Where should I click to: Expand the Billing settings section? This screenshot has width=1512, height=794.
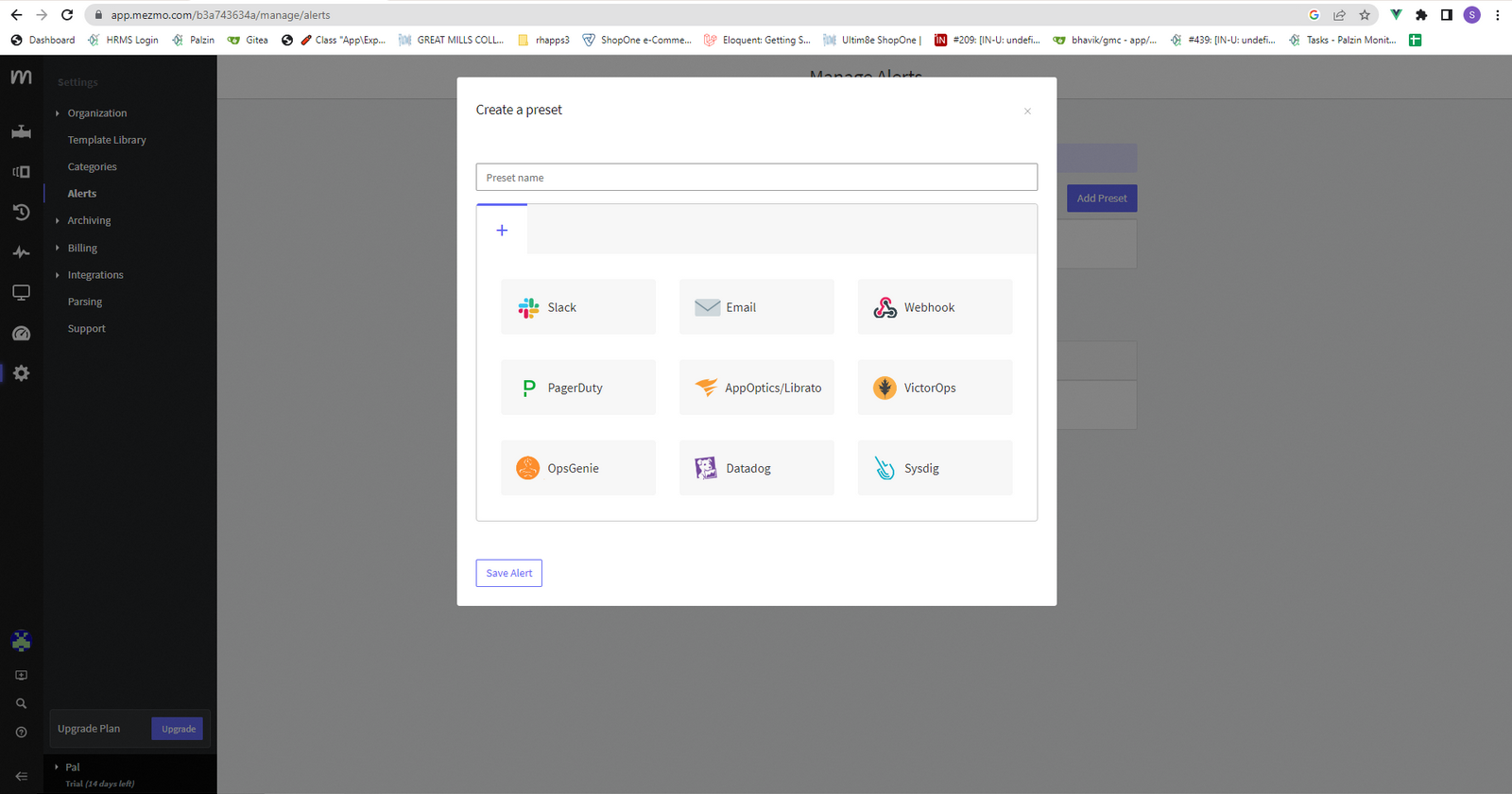(x=82, y=249)
